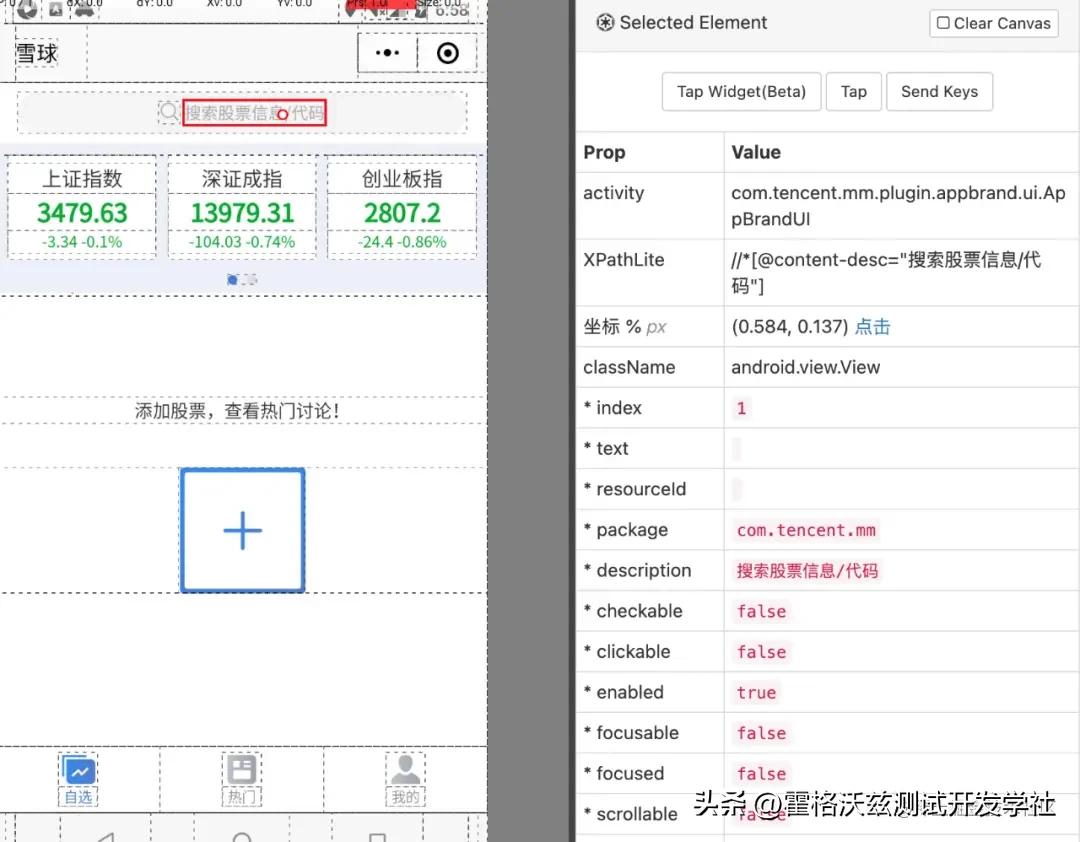Click the 点击 link beside the coordinates

pos(871,326)
